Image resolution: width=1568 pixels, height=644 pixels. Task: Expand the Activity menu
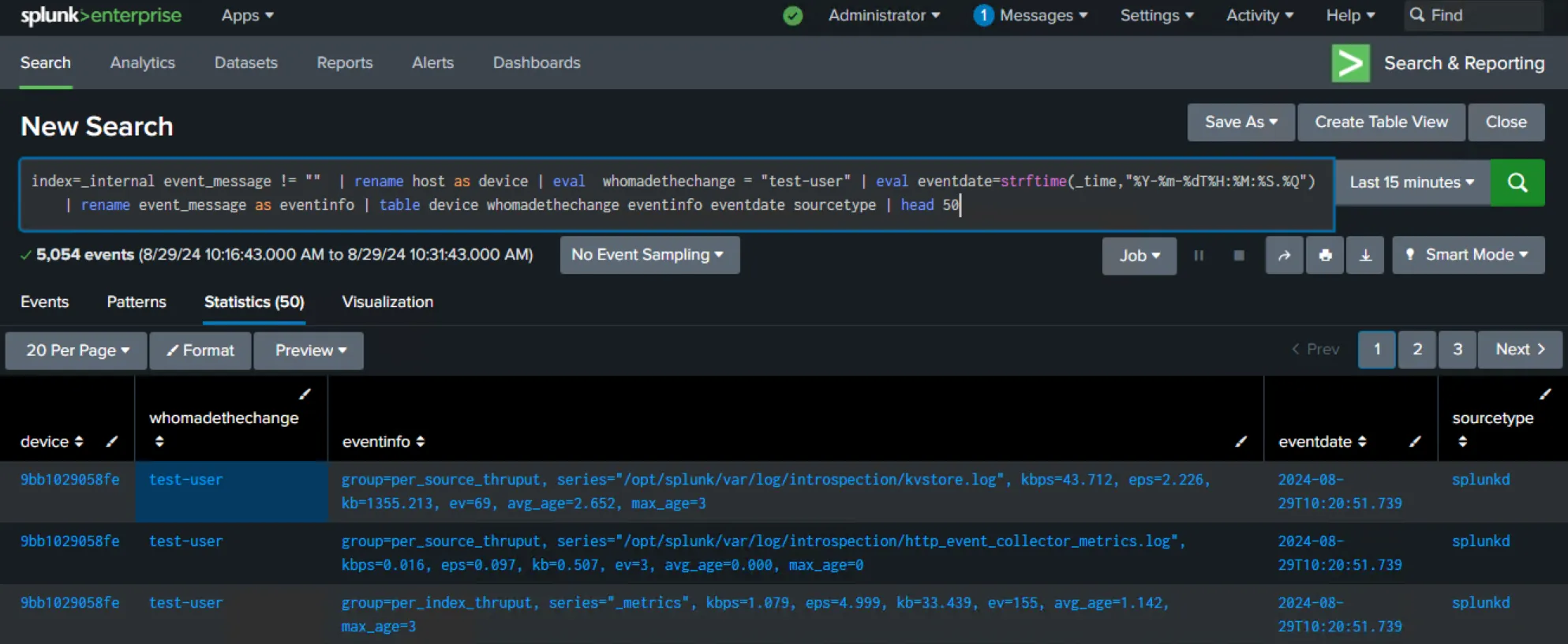[x=1259, y=16]
